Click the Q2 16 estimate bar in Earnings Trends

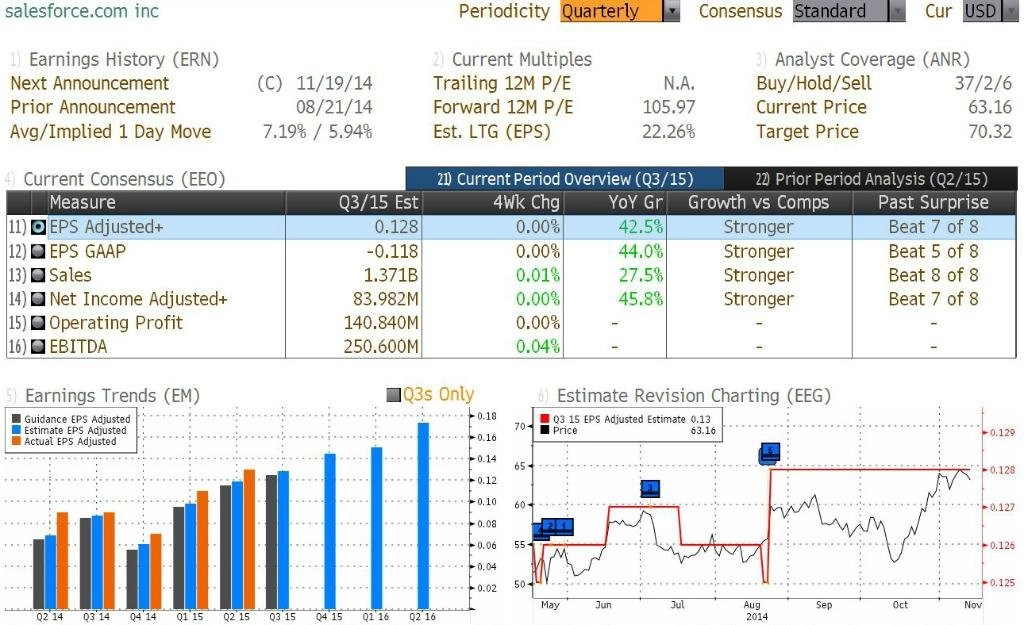(x=423, y=516)
